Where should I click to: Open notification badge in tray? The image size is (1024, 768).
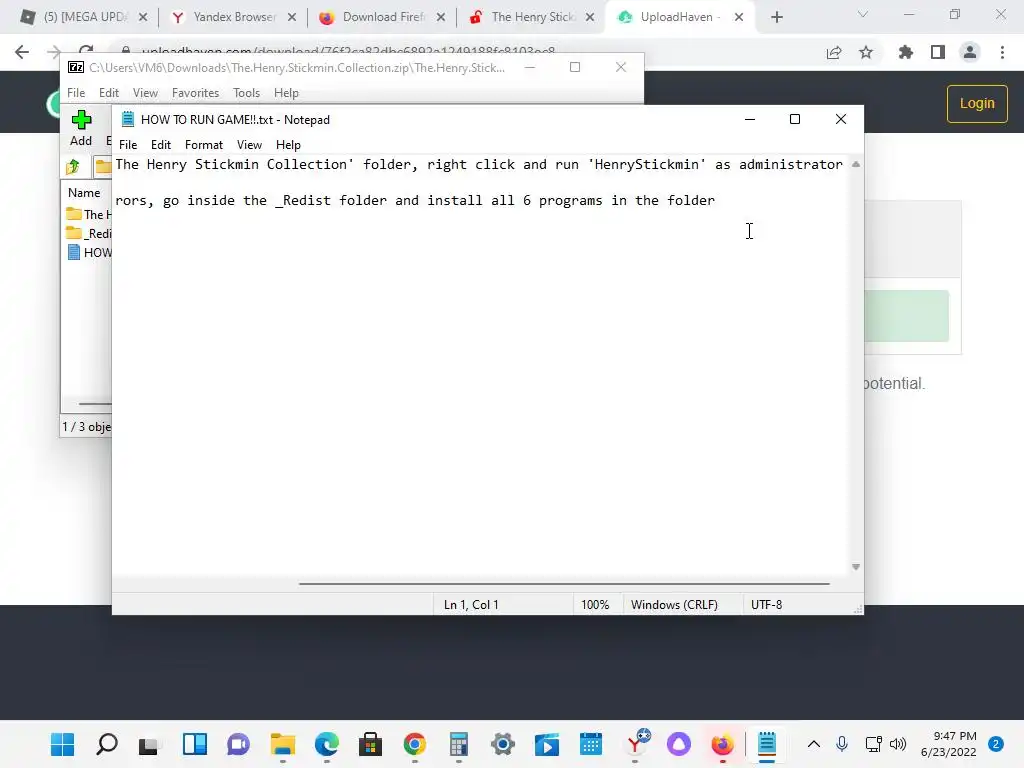click(996, 744)
